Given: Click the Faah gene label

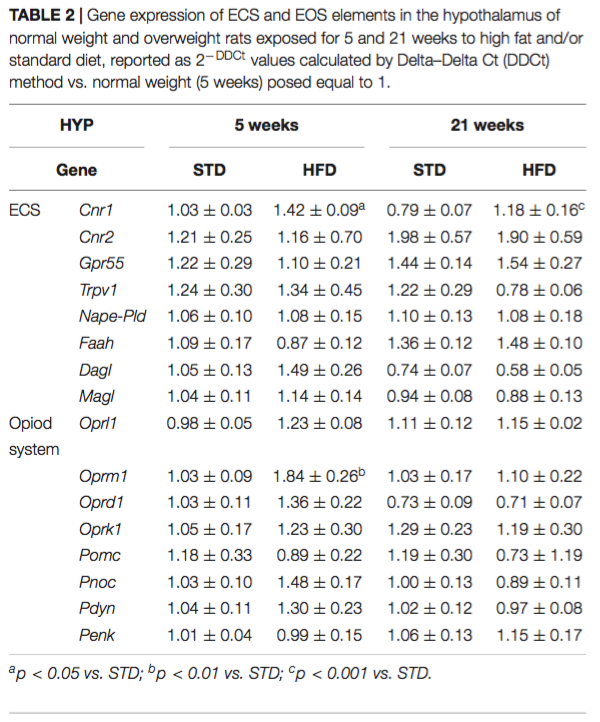Looking at the screenshot, I should pyautogui.click(x=96, y=343).
